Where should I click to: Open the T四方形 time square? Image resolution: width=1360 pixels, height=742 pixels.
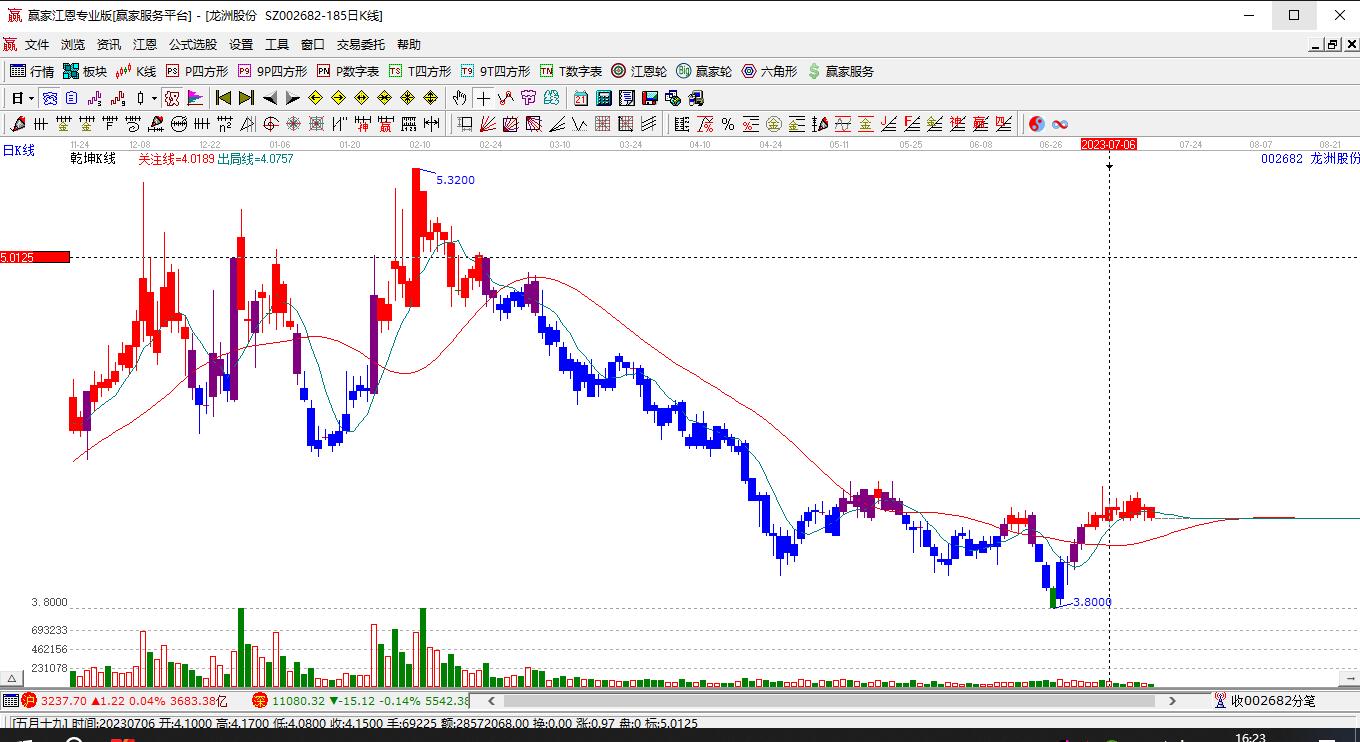click(420, 71)
